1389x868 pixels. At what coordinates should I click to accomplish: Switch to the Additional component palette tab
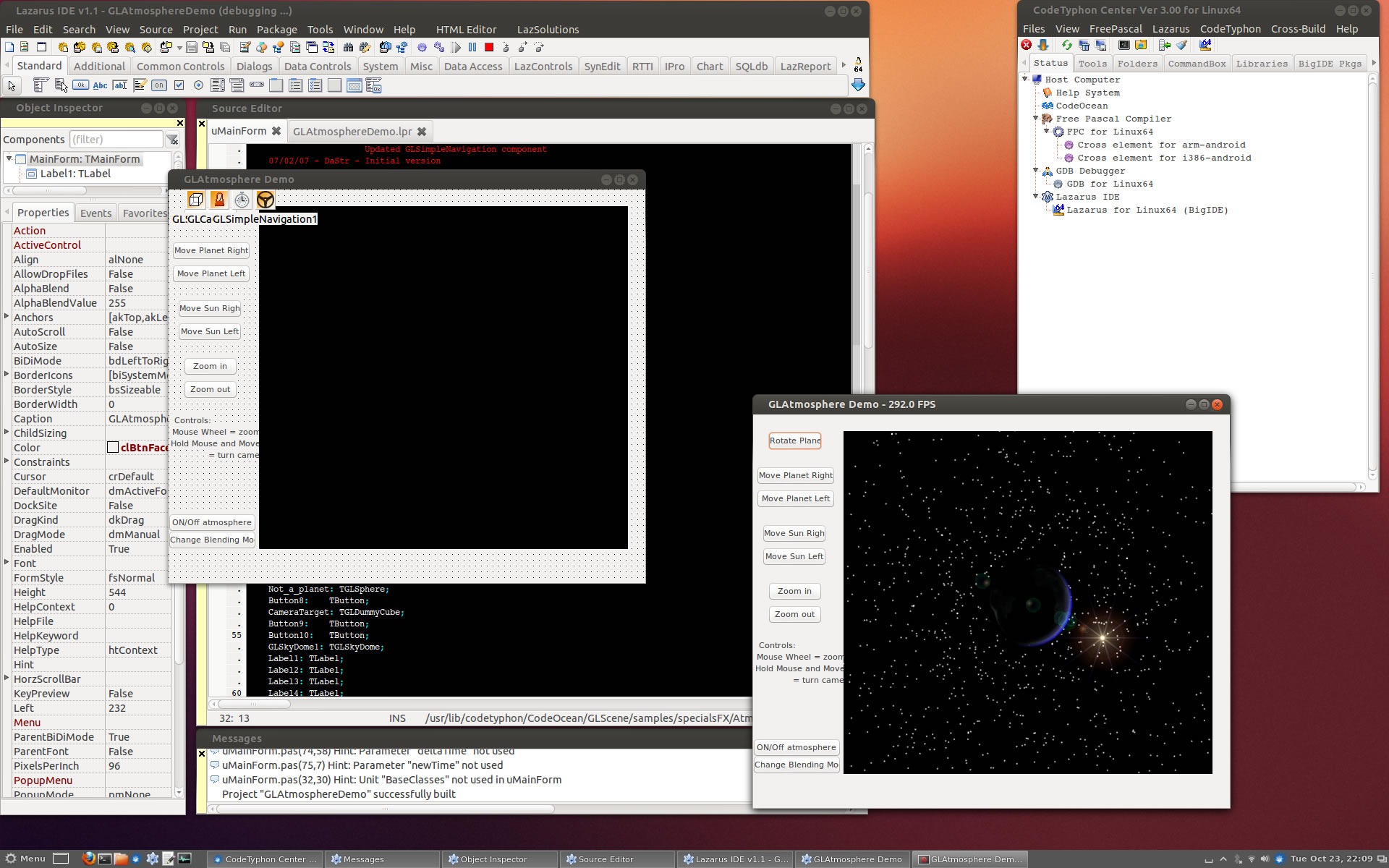click(99, 66)
